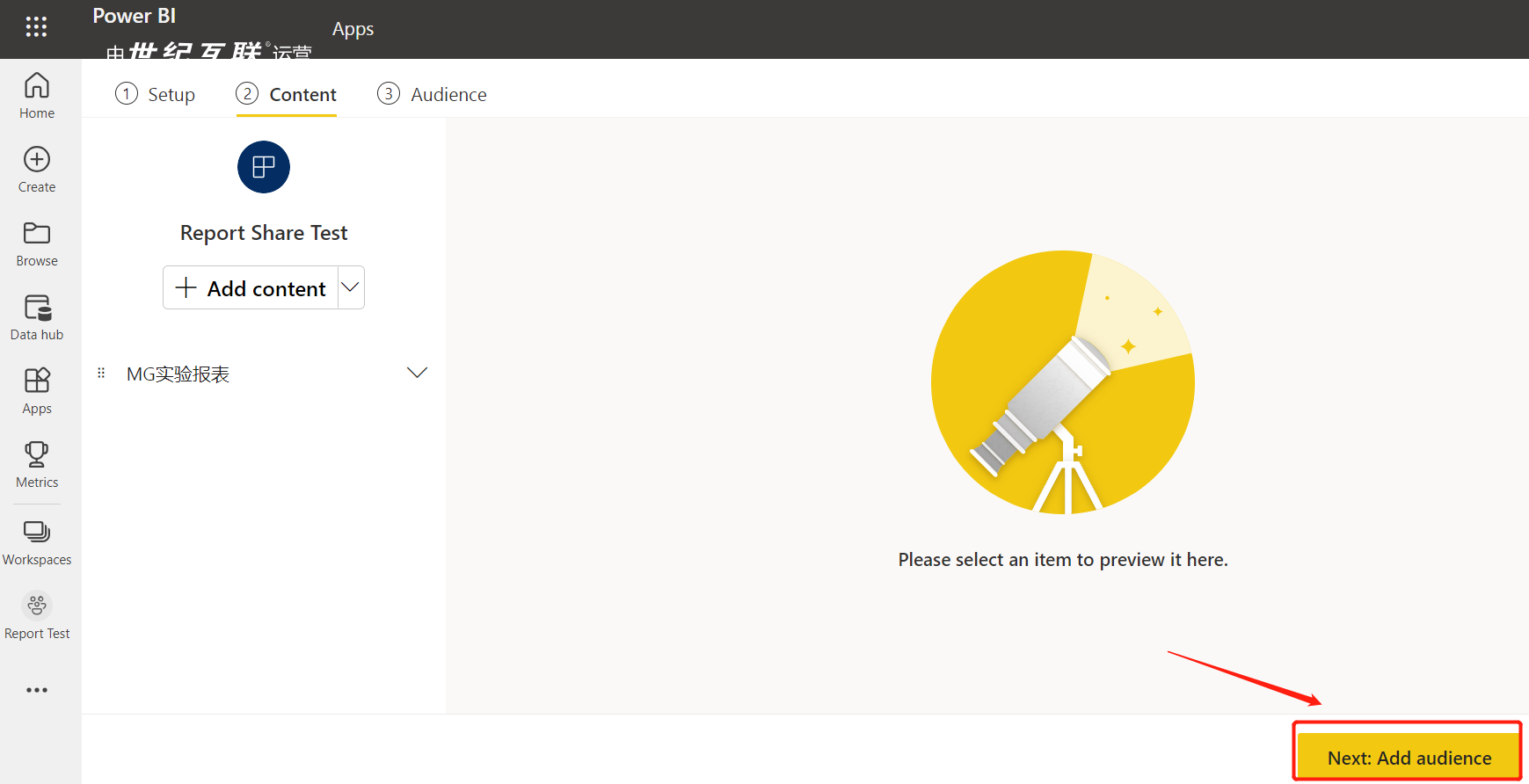The width and height of the screenshot is (1529, 784).
Task: Click the Report Share Test app logo
Action: [x=264, y=167]
